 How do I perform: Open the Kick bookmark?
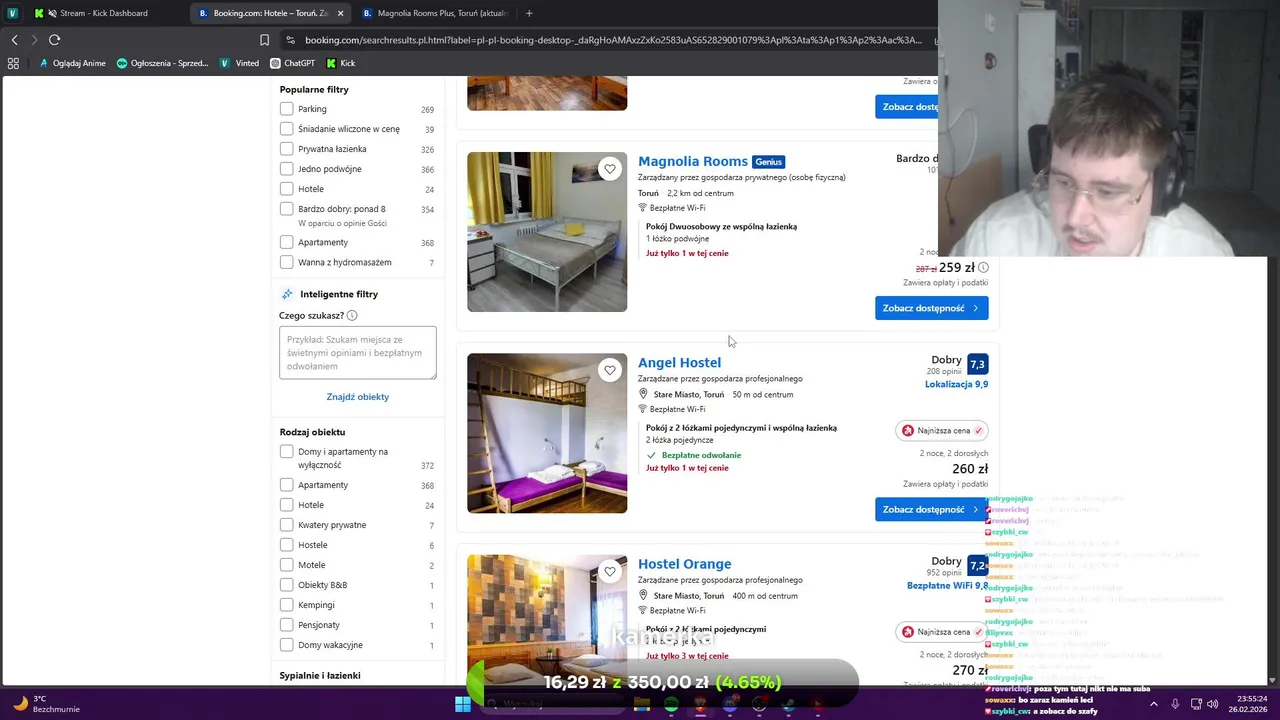340,63
